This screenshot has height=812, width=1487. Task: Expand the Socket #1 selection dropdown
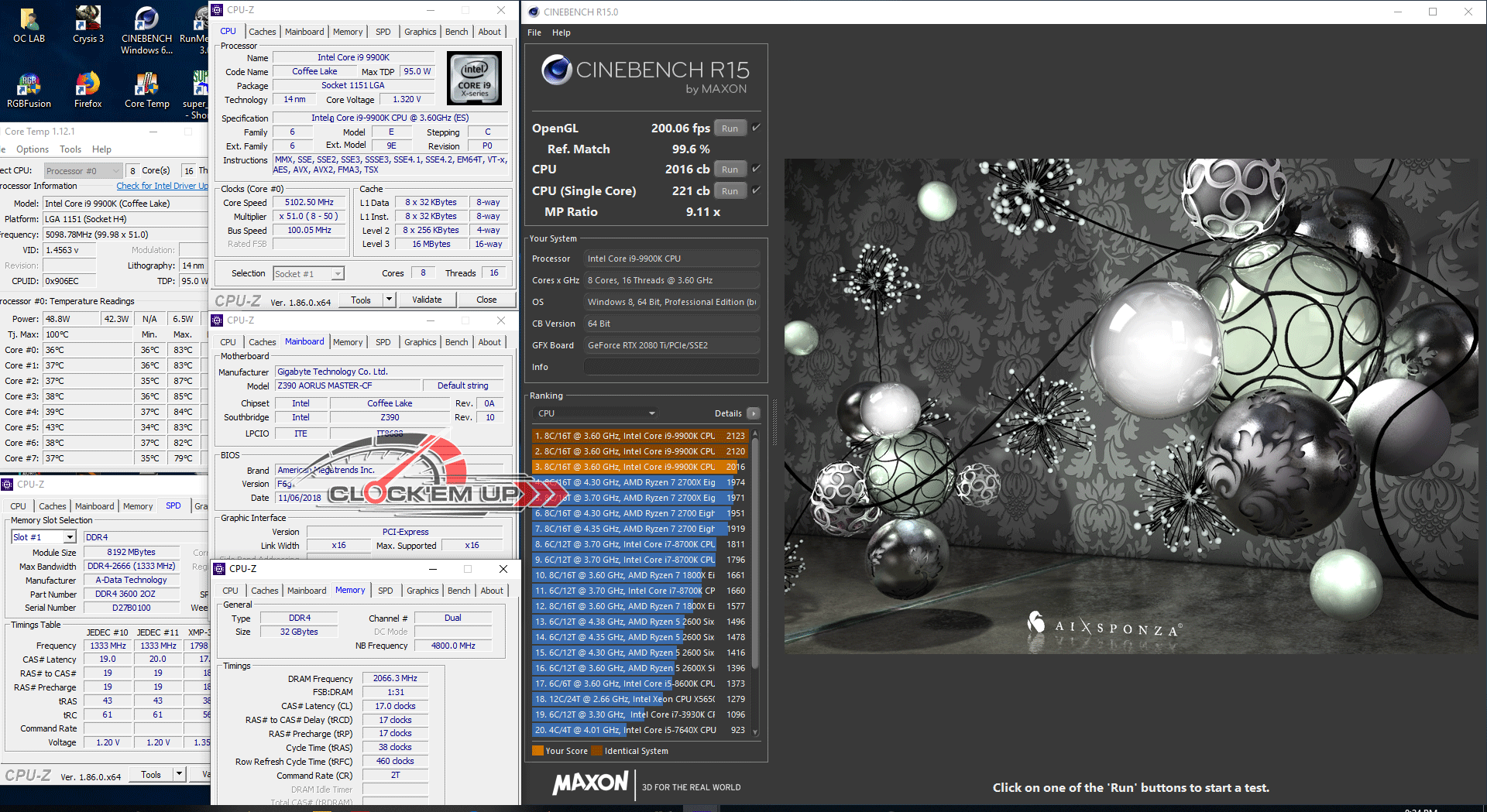click(338, 274)
